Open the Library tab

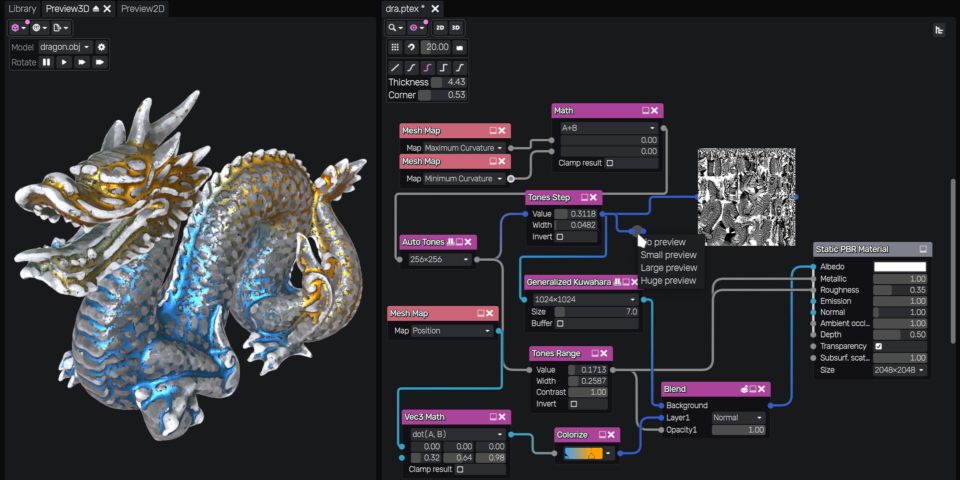22,8
